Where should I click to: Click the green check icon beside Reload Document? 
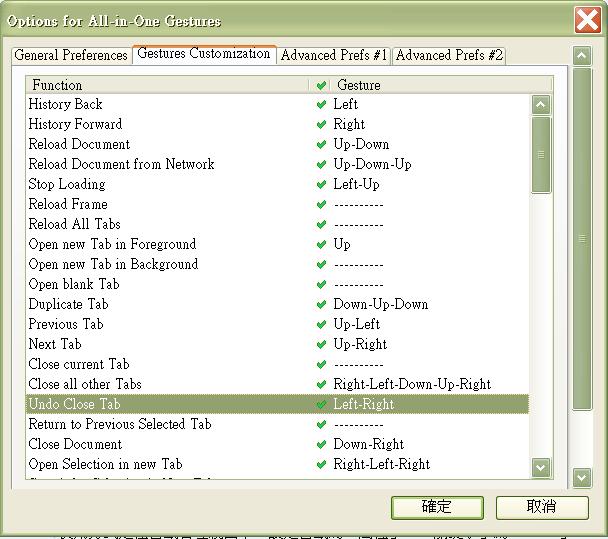pyautogui.click(x=321, y=144)
